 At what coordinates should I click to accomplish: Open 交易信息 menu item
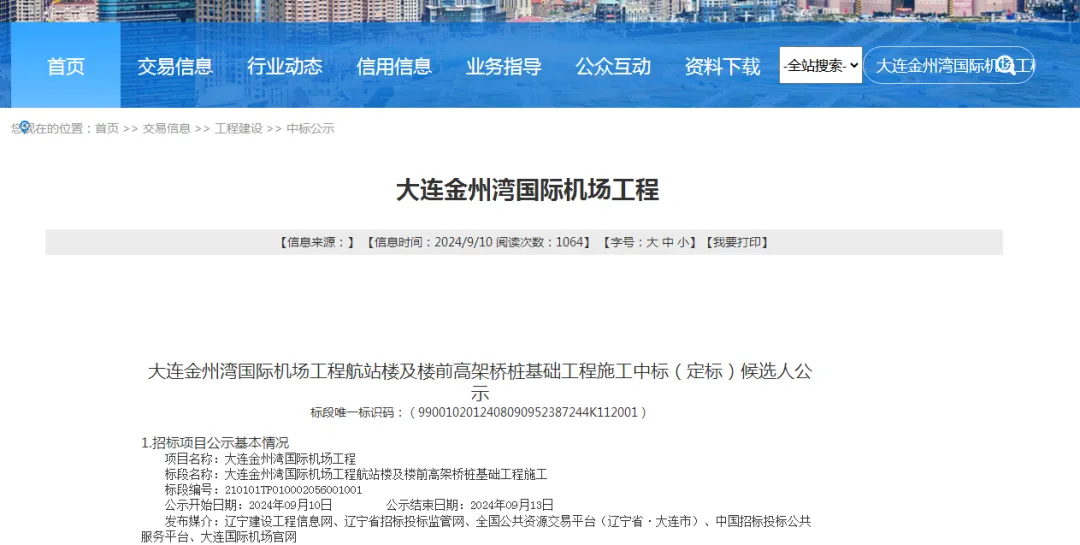tap(175, 66)
